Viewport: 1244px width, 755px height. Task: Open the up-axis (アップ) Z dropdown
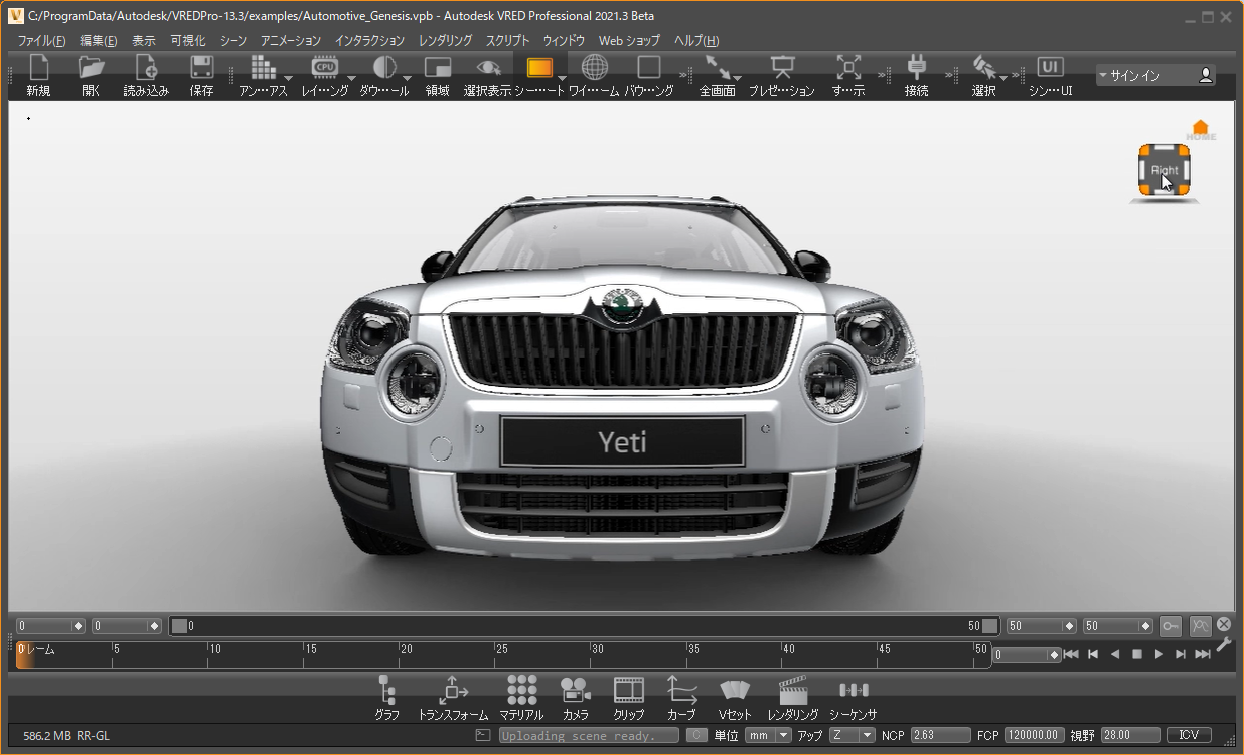point(852,735)
